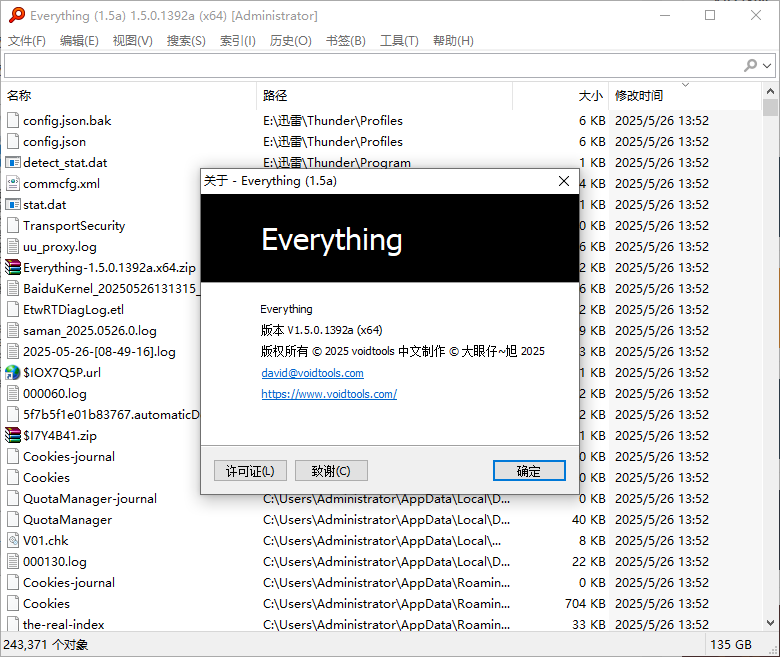Click the $I7Y4B41.zip archive icon
The height and width of the screenshot is (657, 780).
pos(13,436)
